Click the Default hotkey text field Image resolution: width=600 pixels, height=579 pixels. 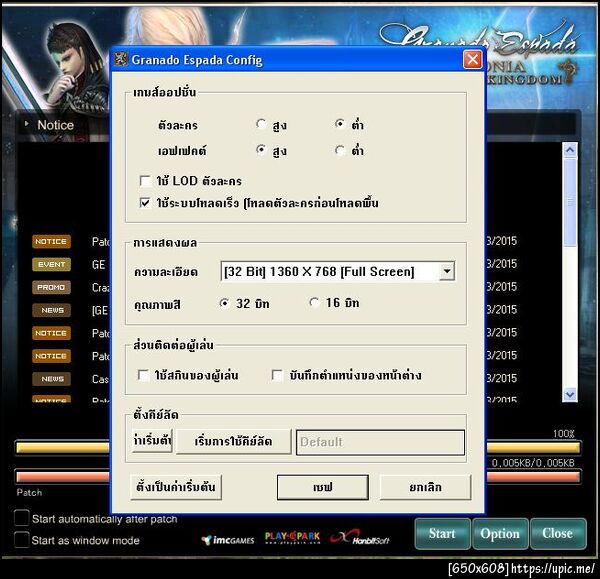(x=380, y=442)
